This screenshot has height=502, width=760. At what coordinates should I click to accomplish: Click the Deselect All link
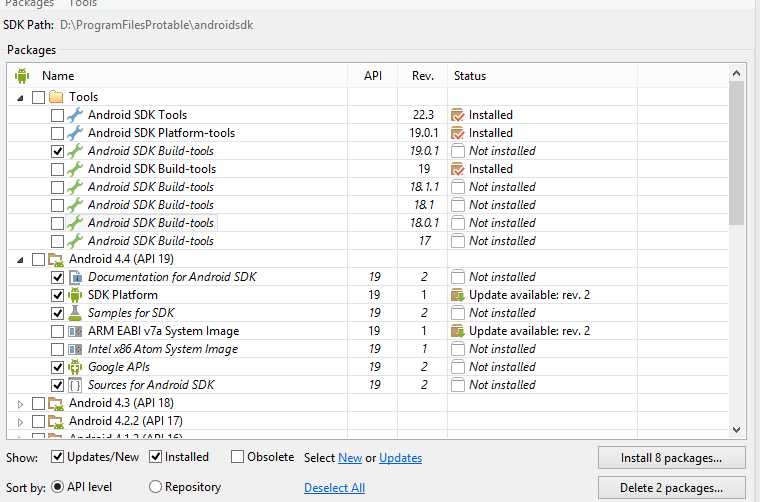(x=334, y=487)
